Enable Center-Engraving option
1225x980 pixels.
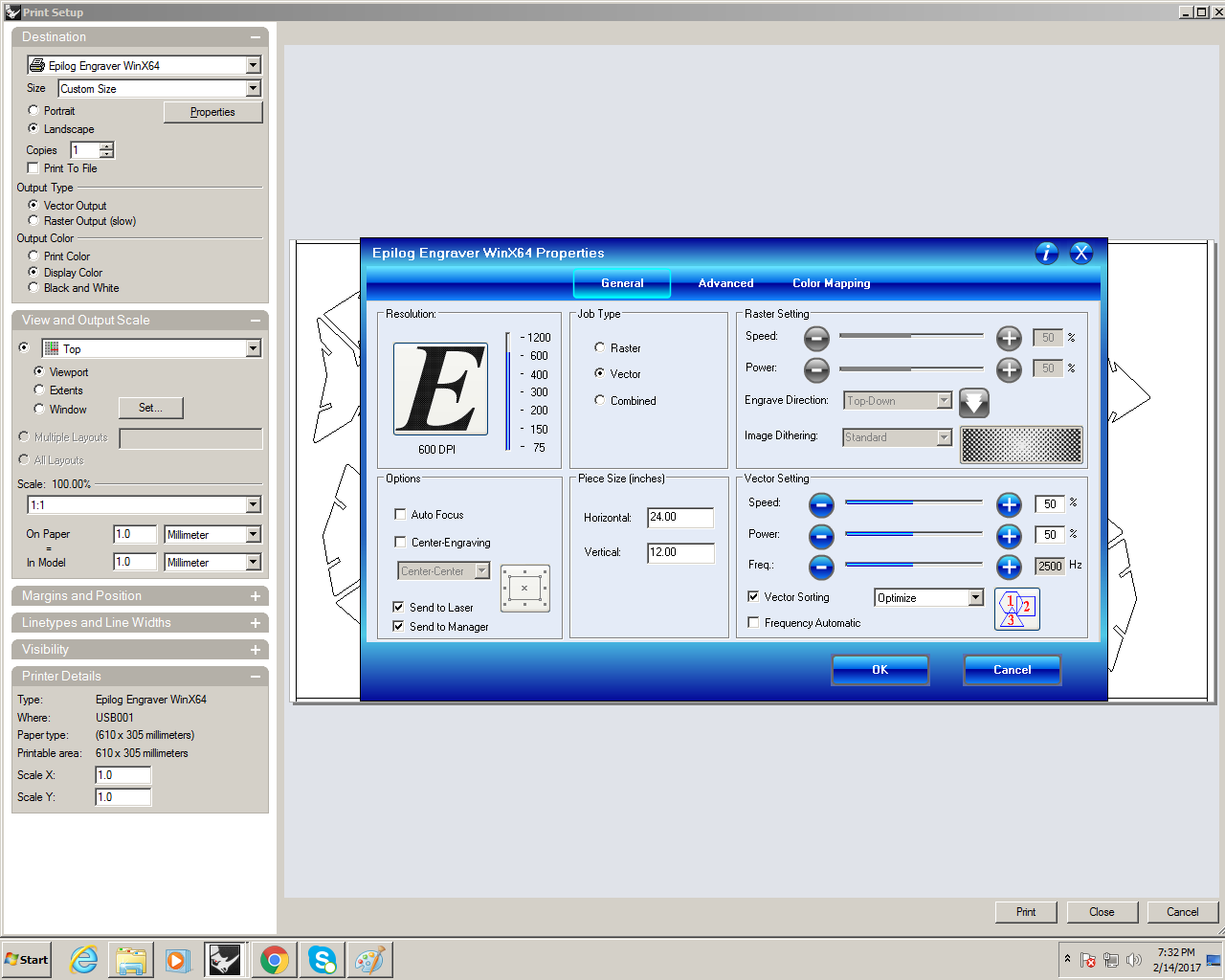tap(400, 542)
